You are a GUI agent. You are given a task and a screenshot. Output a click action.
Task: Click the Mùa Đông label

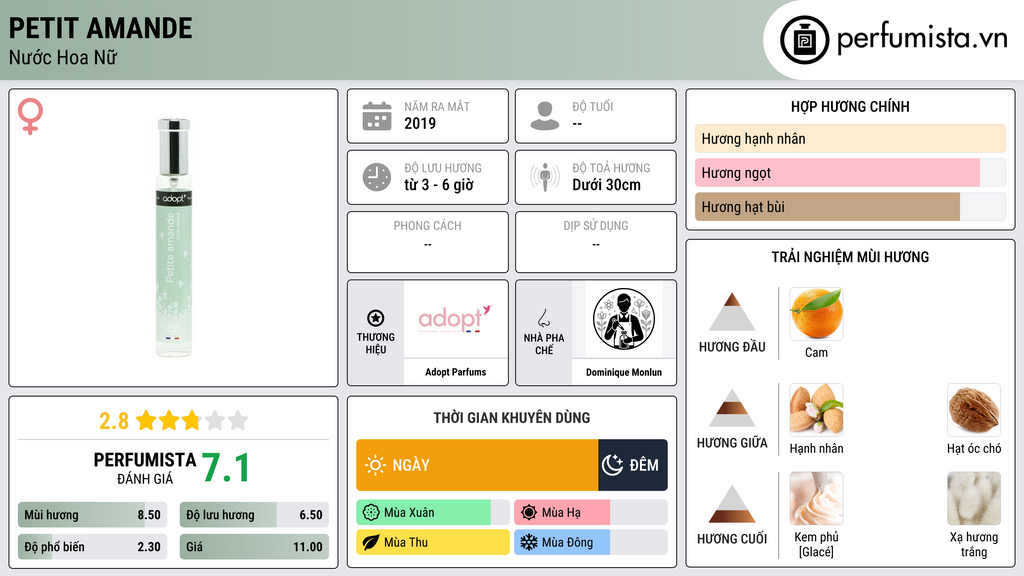coord(568,543)
